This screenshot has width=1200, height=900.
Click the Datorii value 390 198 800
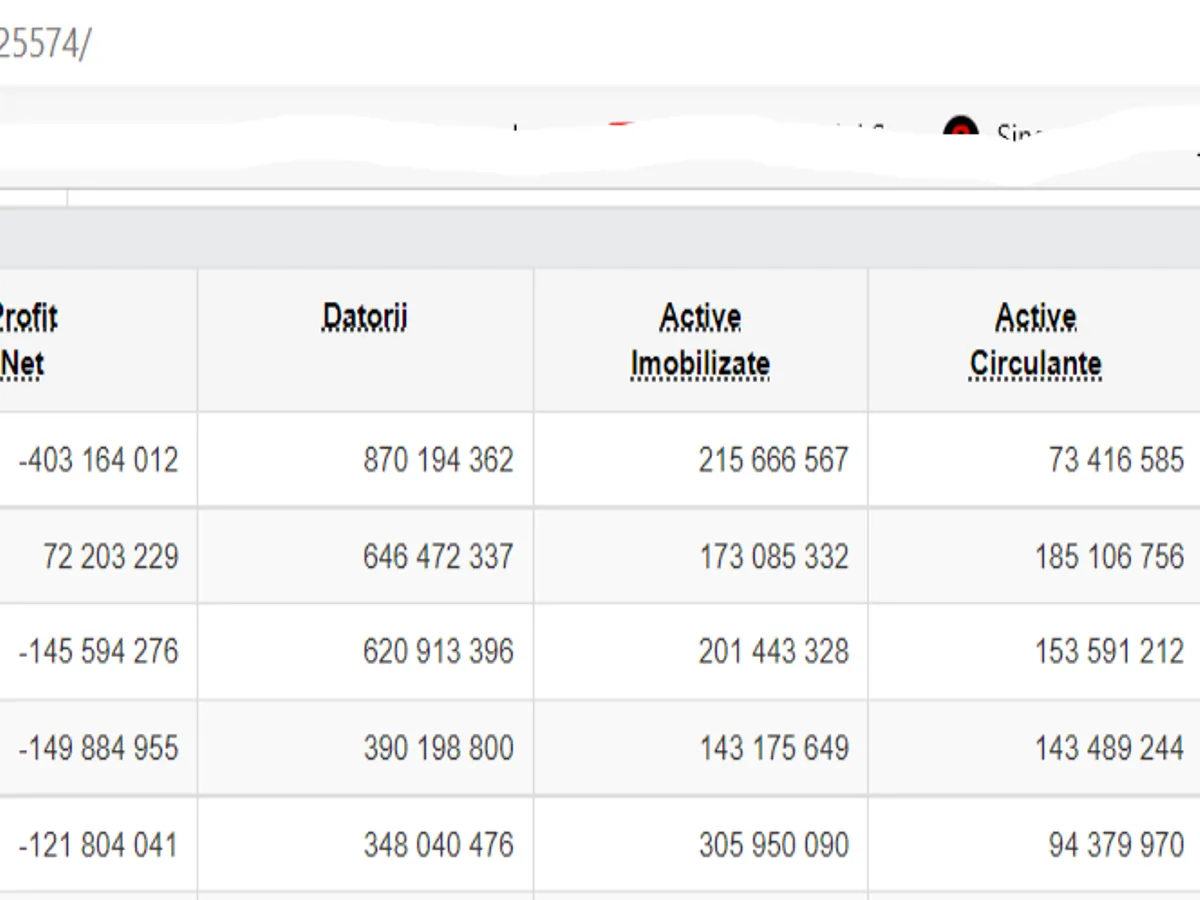click(x=438, y=748)
